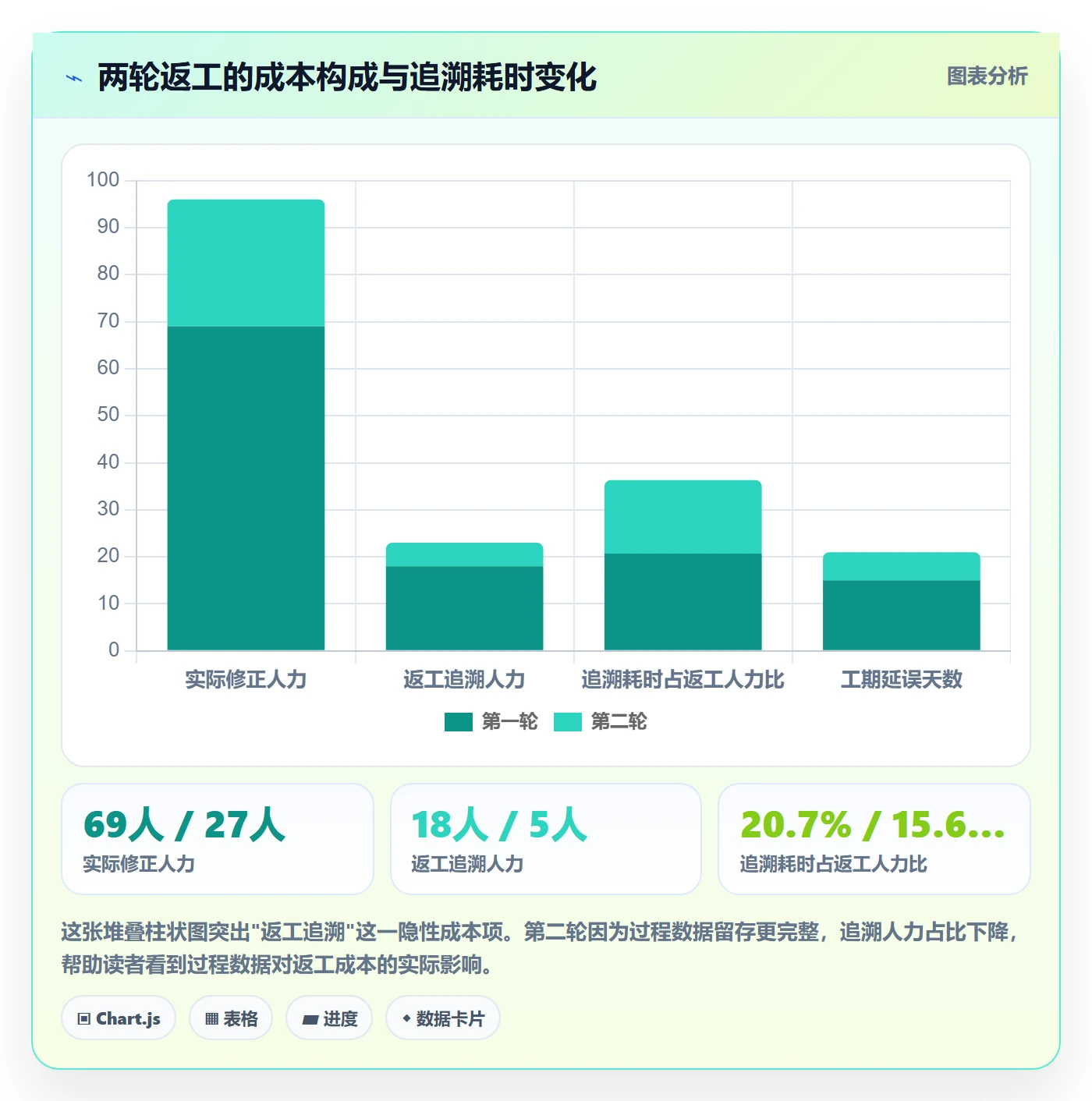Click the light 第二轮 segment of the 返工追溯人力 bar
The height and width of the screenshot is (1101, 1092).
(x=464, y=554)
